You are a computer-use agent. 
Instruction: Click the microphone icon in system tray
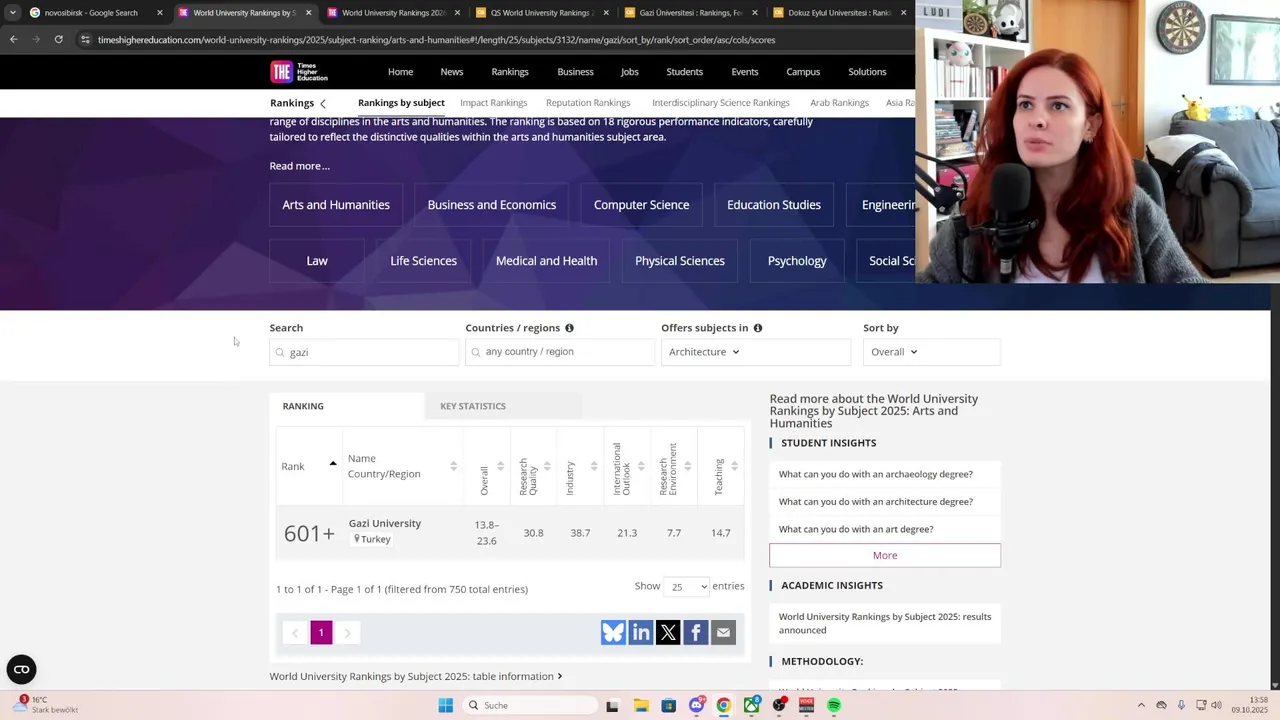(x=1181, y=705)
